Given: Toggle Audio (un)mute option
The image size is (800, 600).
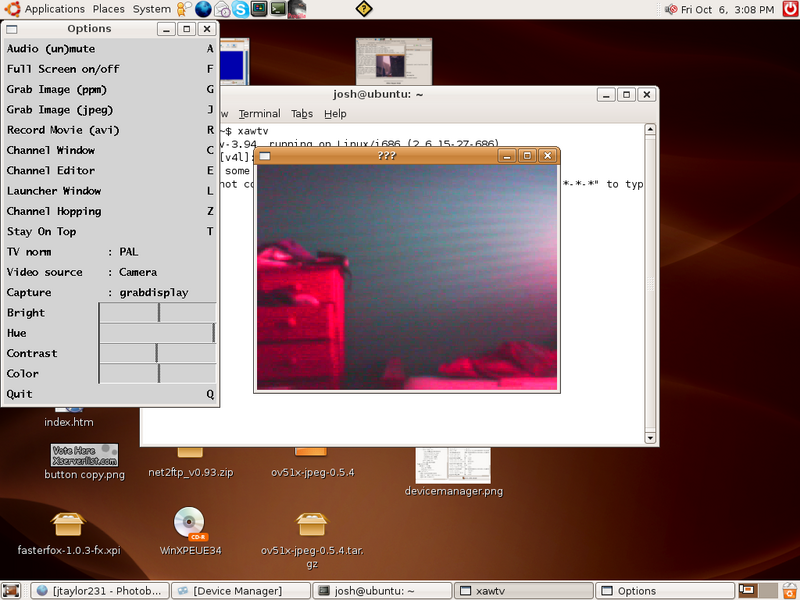Looking at the screenshot, I should (50, 49).
